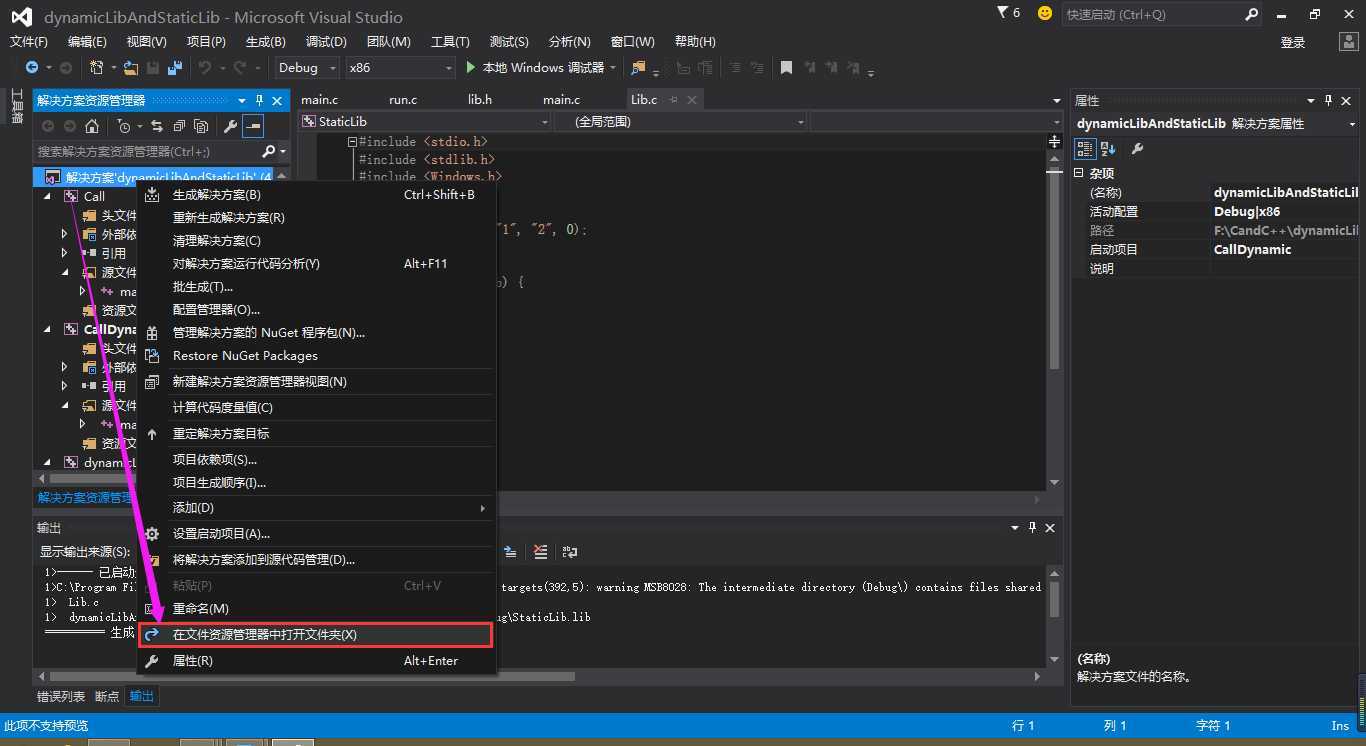Collapse 杂项 category in Properties
1366x746 pixels.
[x=1079, y=173]
